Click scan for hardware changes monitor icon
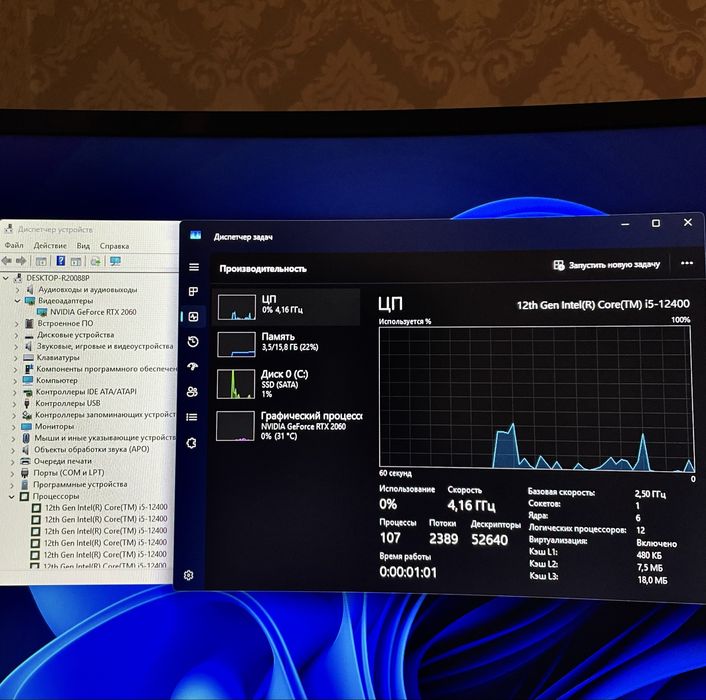 (115, 261)
